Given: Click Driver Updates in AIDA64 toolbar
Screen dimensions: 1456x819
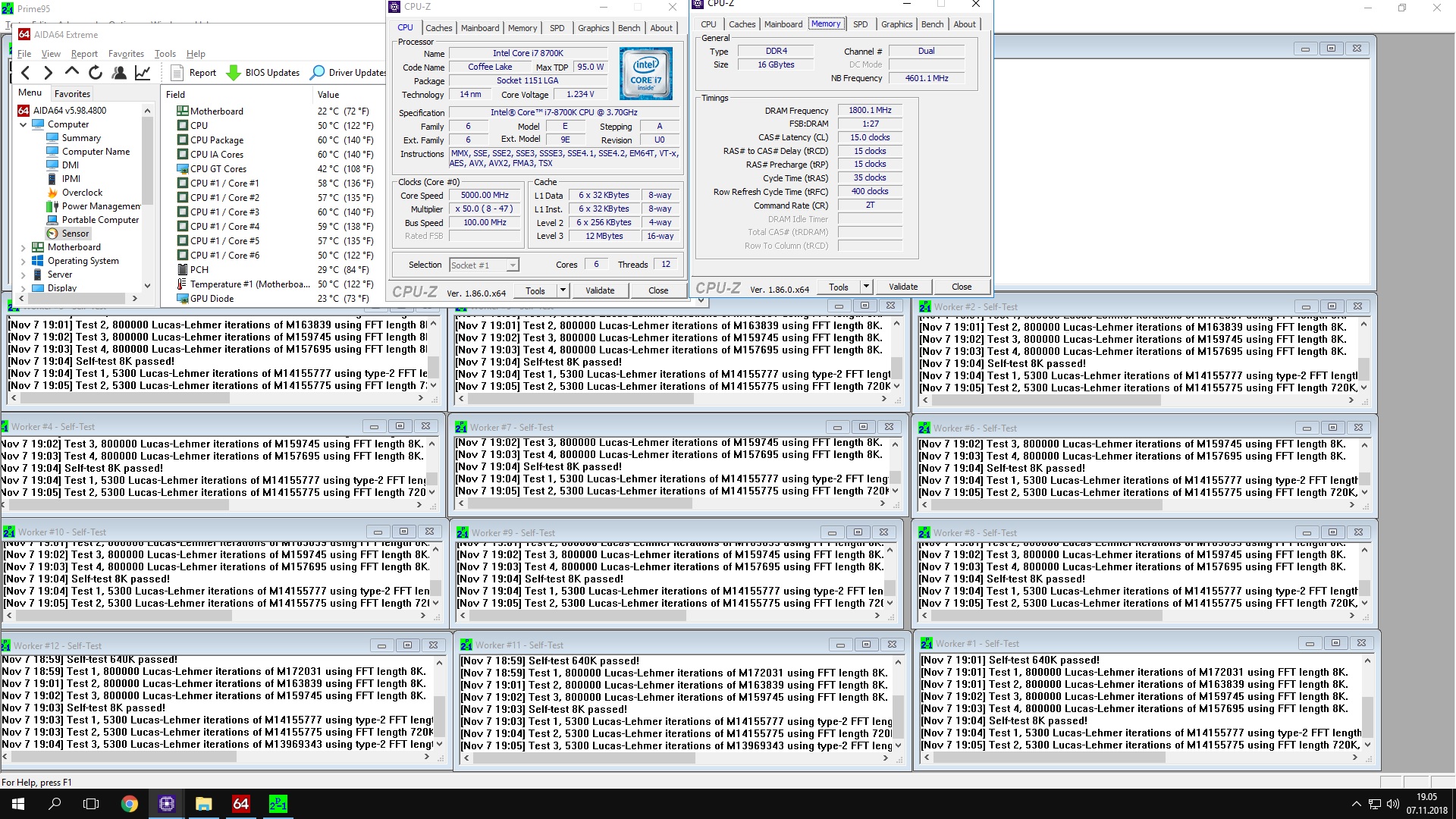Looking at the screenshot, I should click(x=349, y=73).
